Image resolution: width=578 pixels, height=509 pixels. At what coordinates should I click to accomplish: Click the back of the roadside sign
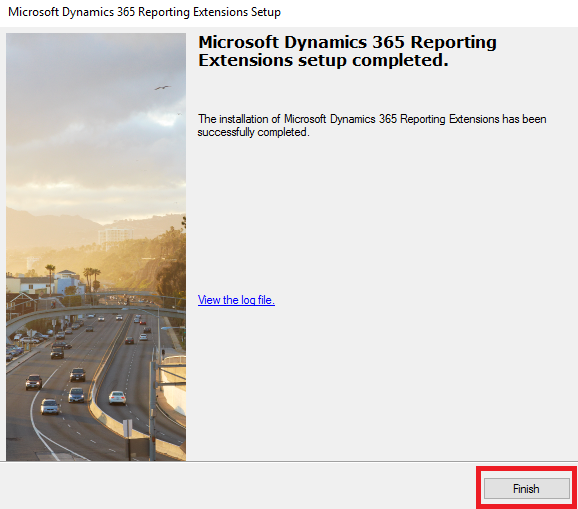pyautogui.click(x=128, y=428)
